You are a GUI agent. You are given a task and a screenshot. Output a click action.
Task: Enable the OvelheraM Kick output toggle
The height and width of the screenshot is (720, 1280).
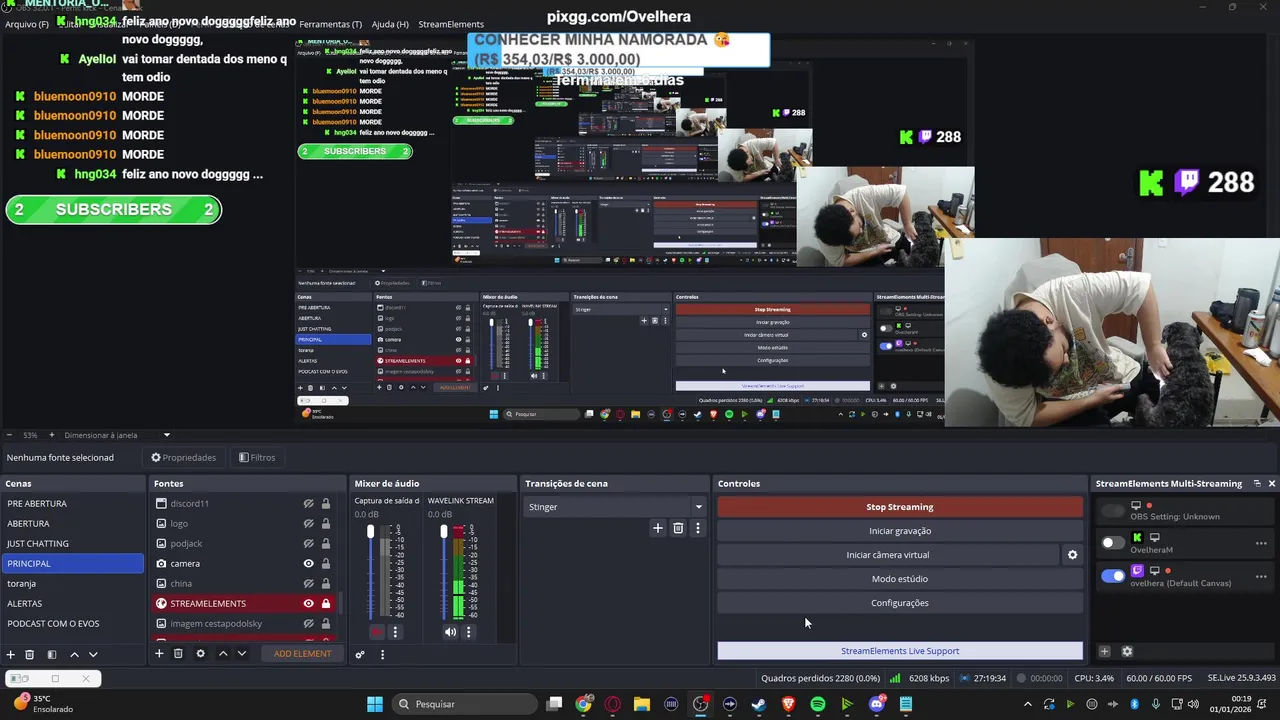1112,543
